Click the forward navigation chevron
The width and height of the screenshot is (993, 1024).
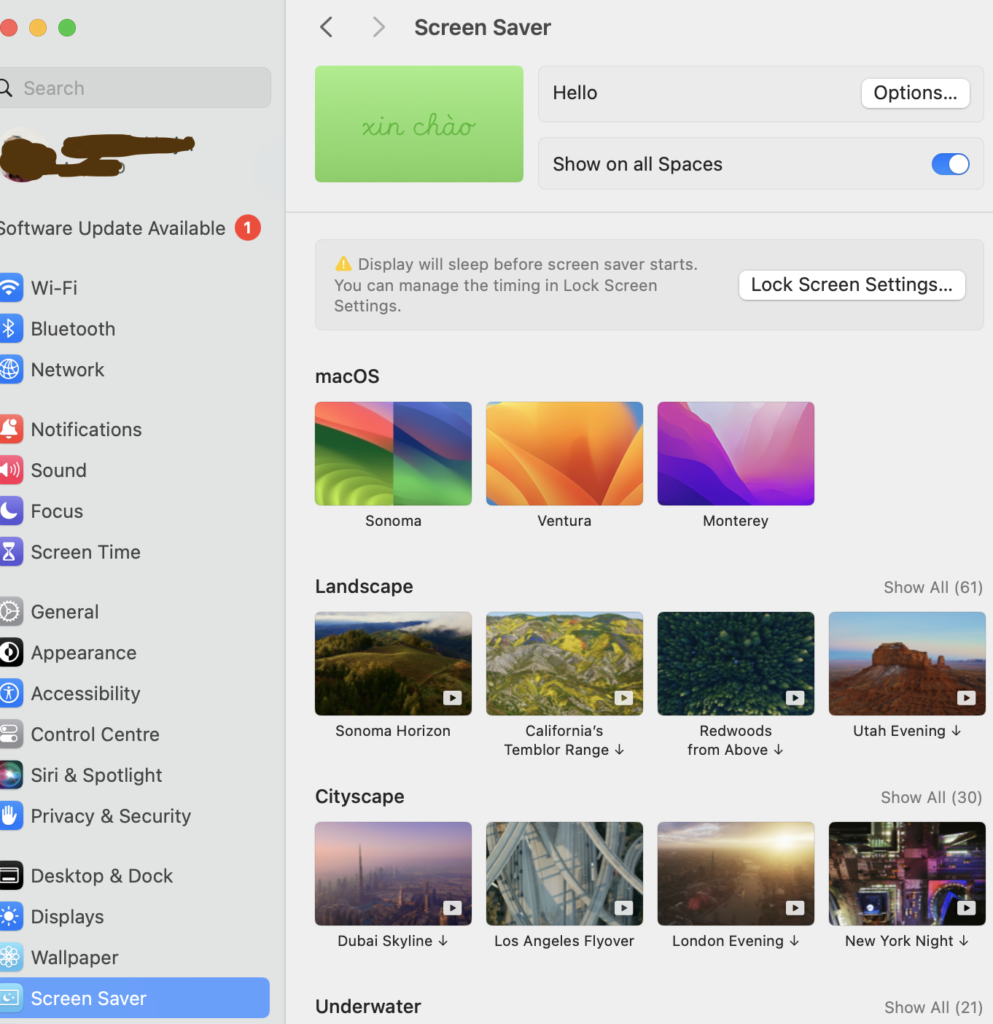pos(378,27)
